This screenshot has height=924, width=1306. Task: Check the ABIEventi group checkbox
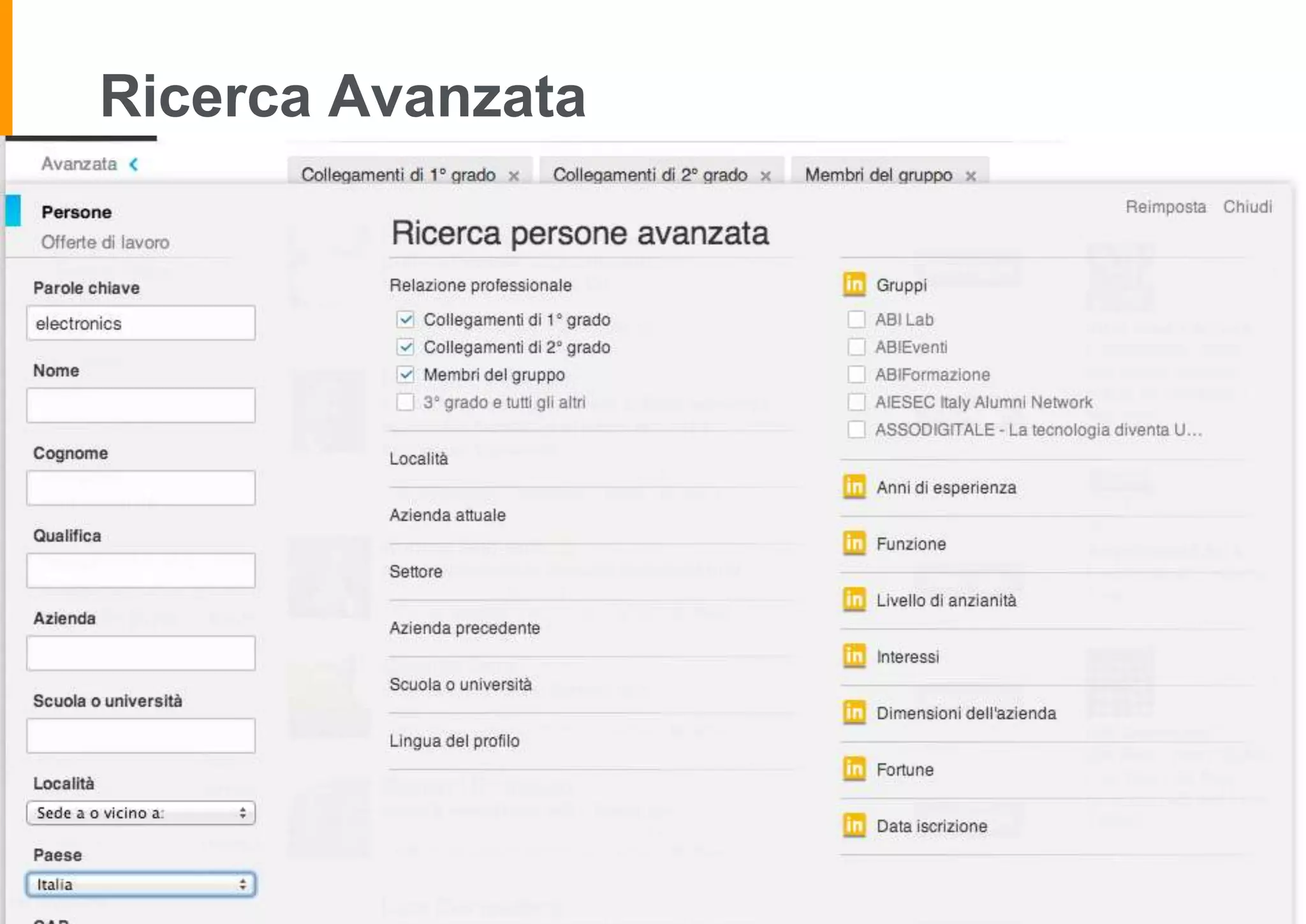[x=856, y=347]
